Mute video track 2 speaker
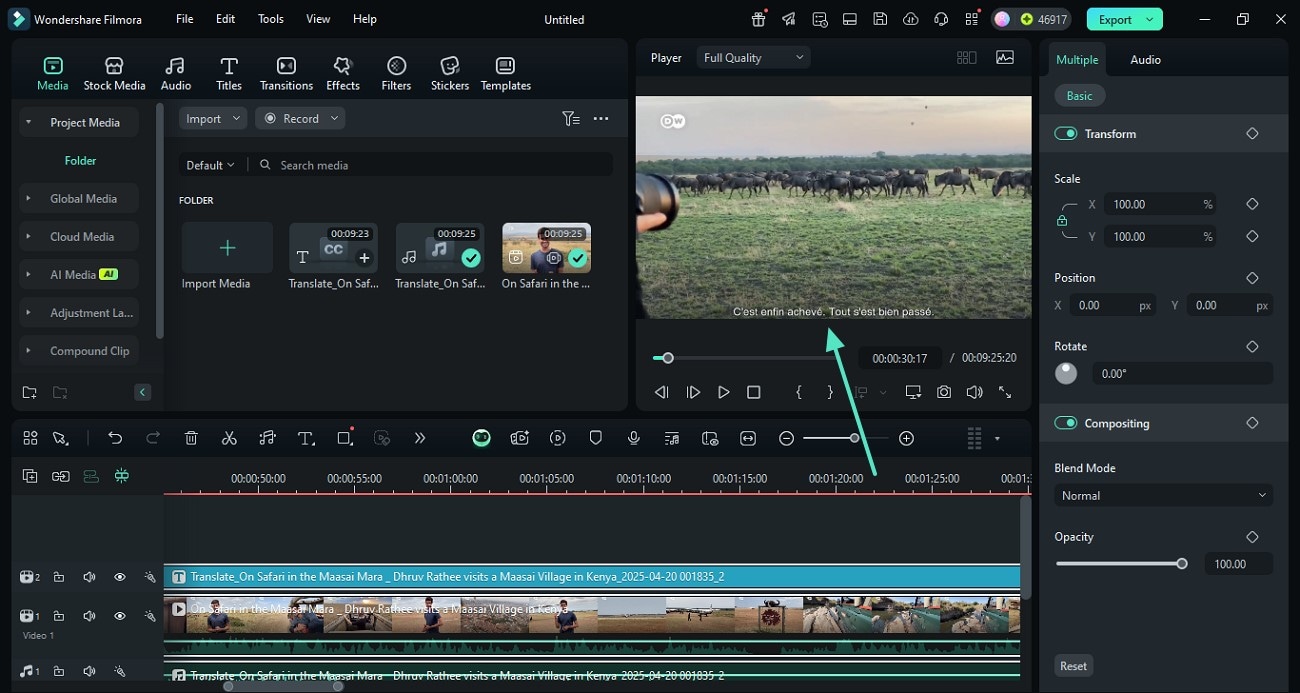Image resolution: width=1300 pixels, height=693 pixels. point(89,577)
